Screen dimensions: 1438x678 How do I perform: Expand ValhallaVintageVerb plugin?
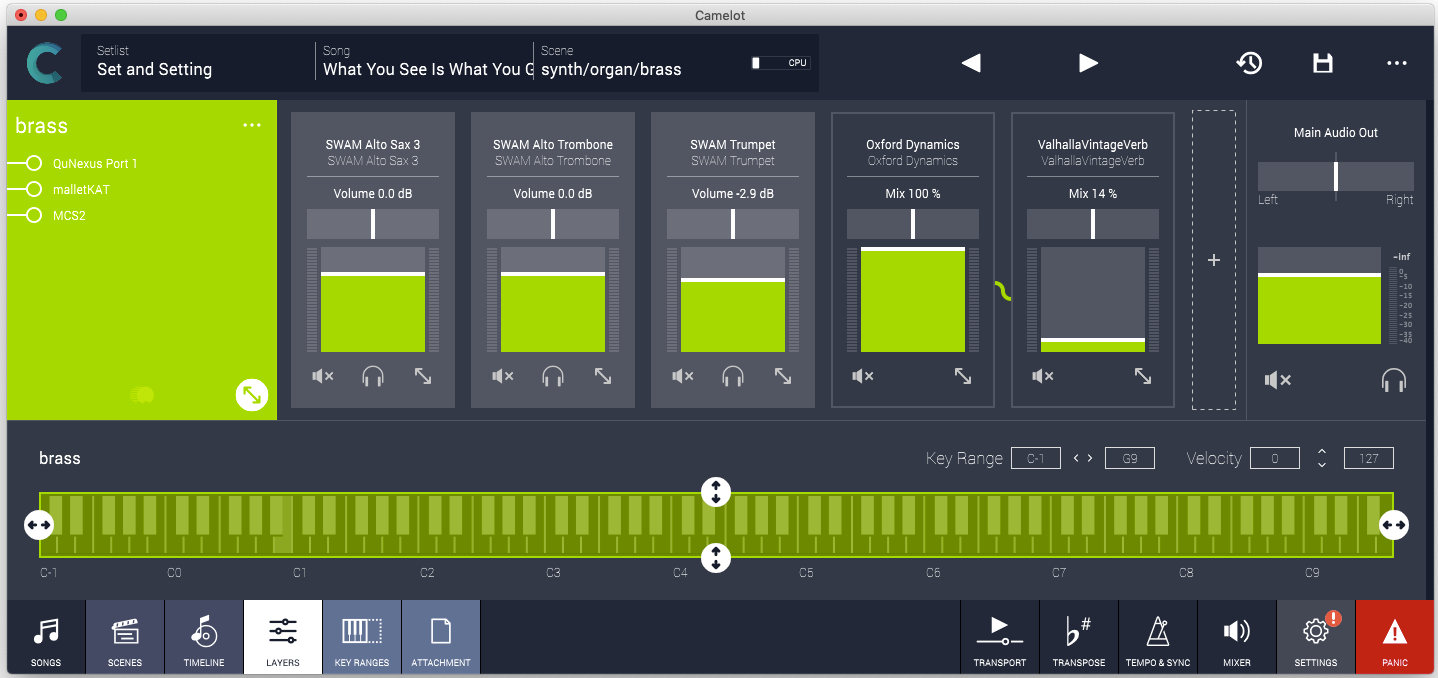click(1143, 377)
